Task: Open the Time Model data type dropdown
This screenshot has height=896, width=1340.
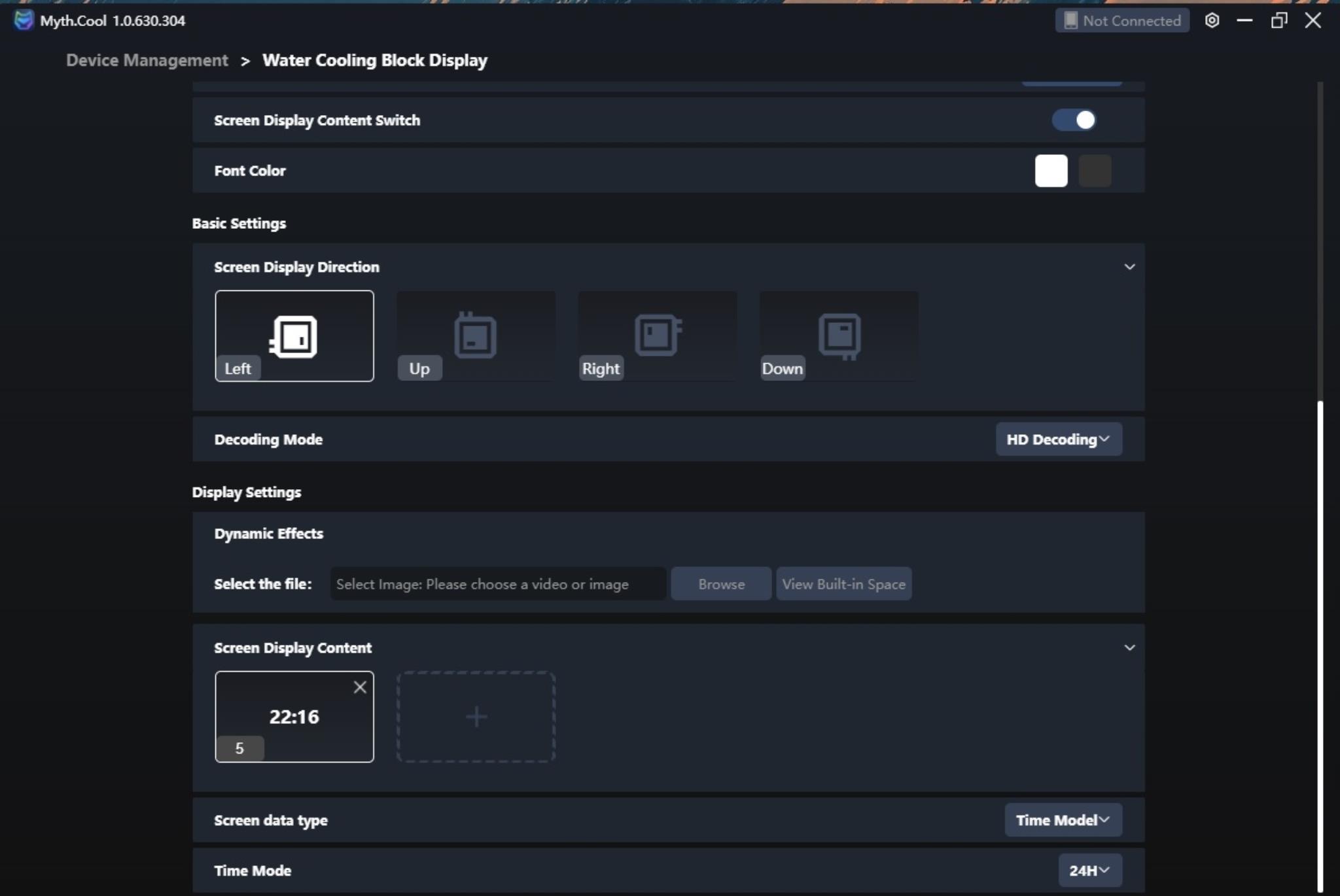Action: [1063, 820]
